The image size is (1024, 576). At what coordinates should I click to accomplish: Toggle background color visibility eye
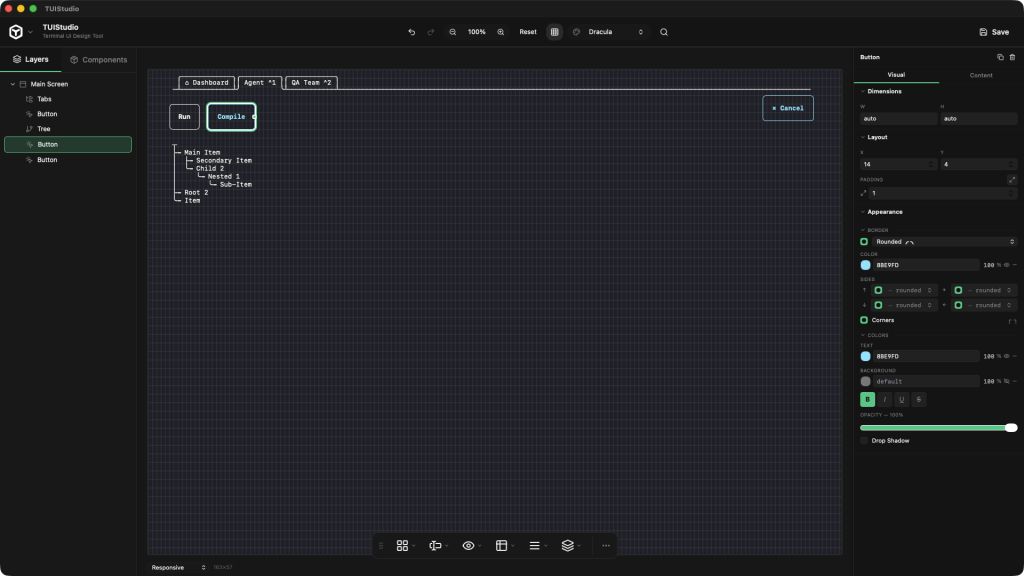click(1006, 381)
